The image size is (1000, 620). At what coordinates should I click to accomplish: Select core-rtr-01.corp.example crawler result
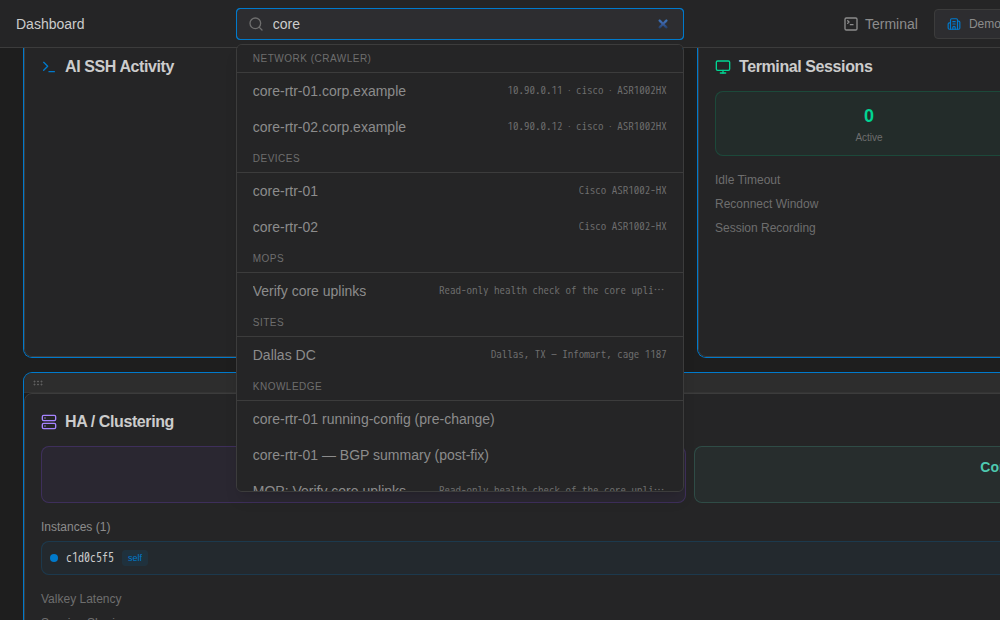pos(460,91)
